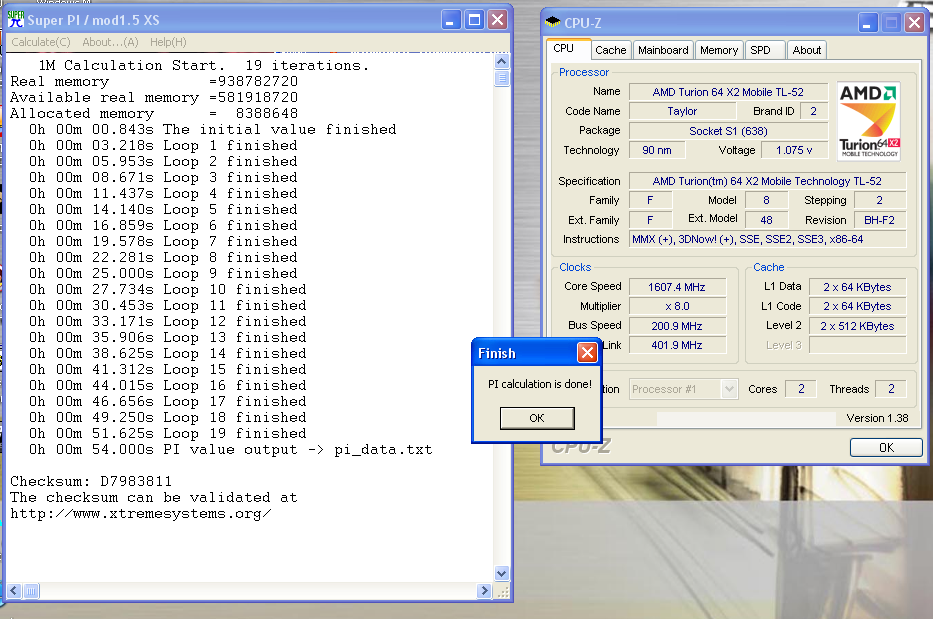Click the empty Level 3 cache field
The image size is (933, 619).
[x=857, y=345]
